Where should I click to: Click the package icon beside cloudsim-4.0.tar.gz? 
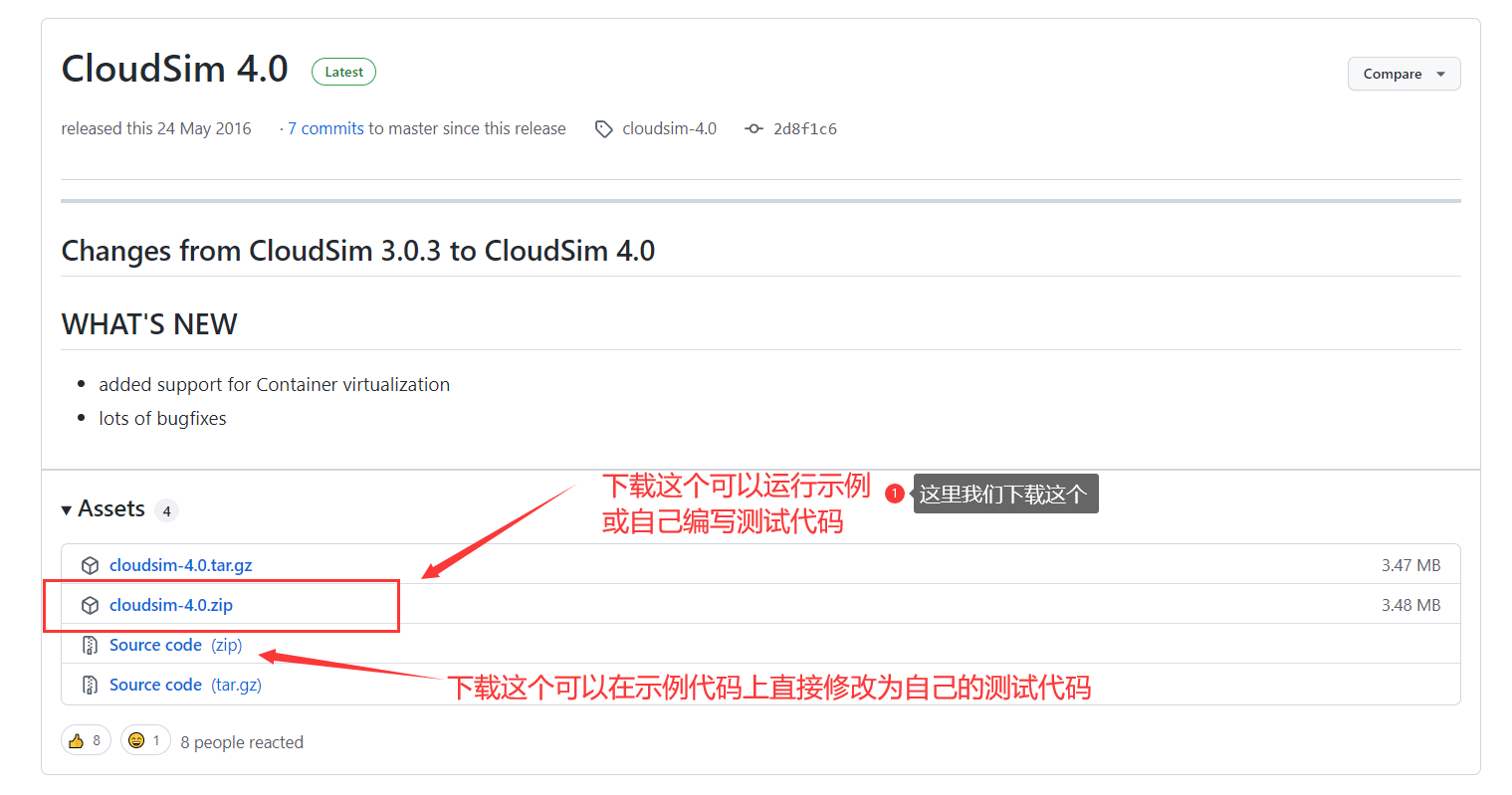click(x=91, y=564)
